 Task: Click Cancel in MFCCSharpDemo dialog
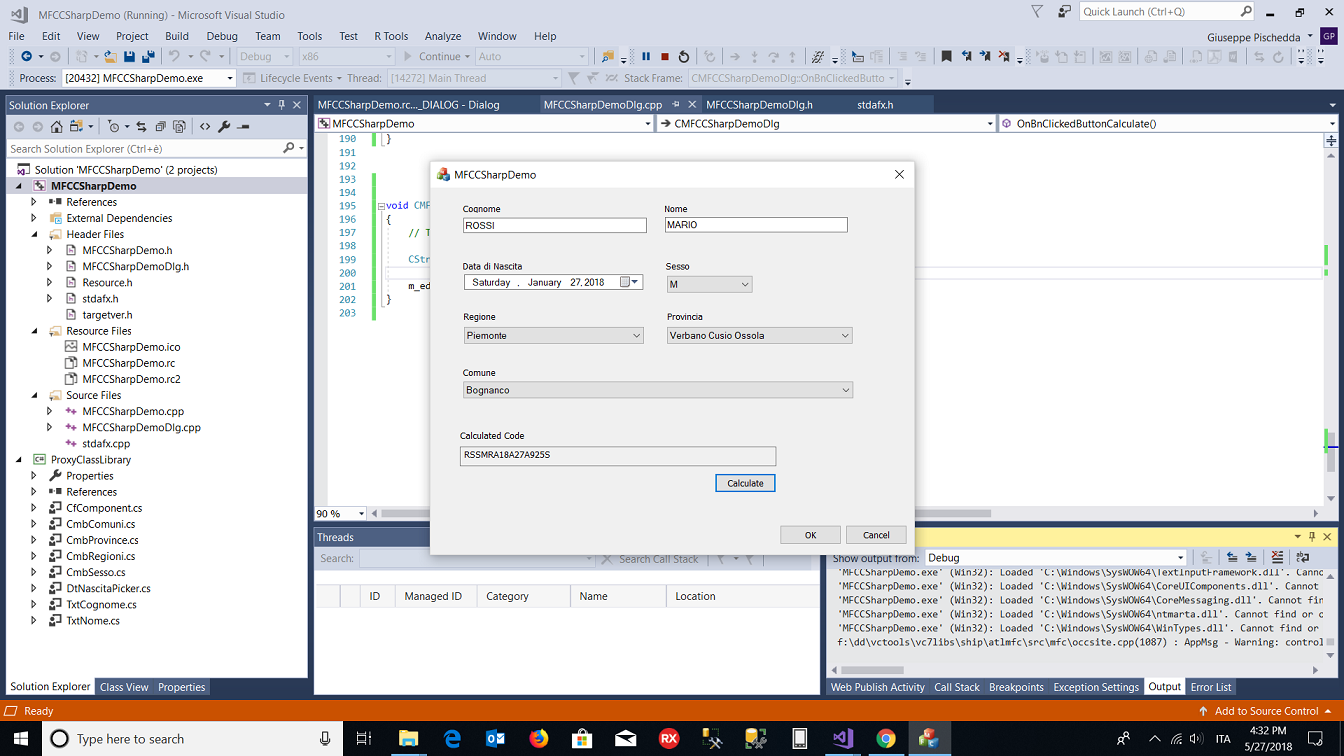[876, 535]
